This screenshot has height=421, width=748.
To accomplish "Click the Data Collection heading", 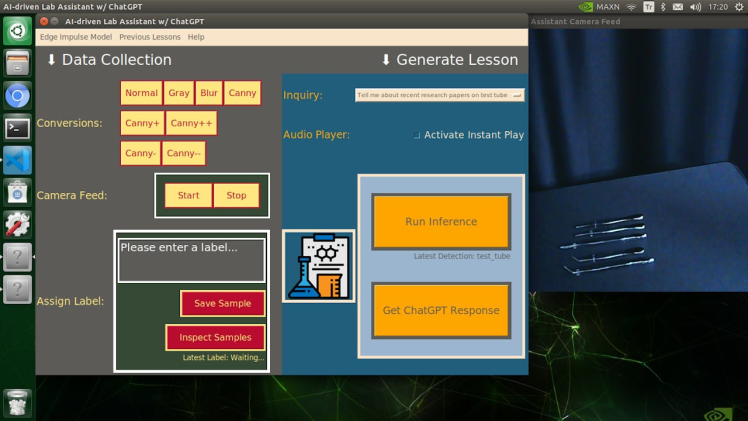I will click(x=109, y=60).
